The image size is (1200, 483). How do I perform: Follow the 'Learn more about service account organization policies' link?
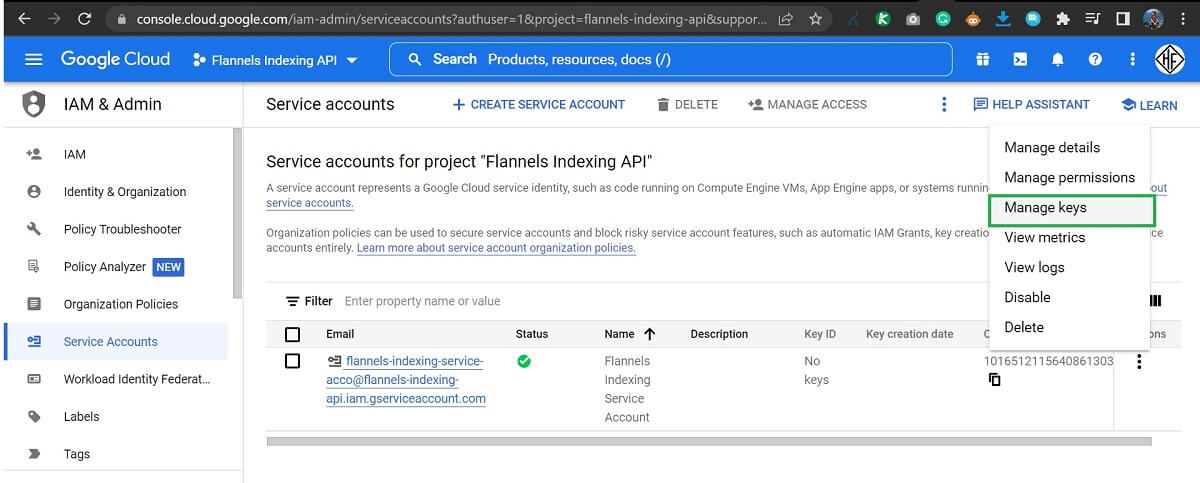click(x=496, y=248)
